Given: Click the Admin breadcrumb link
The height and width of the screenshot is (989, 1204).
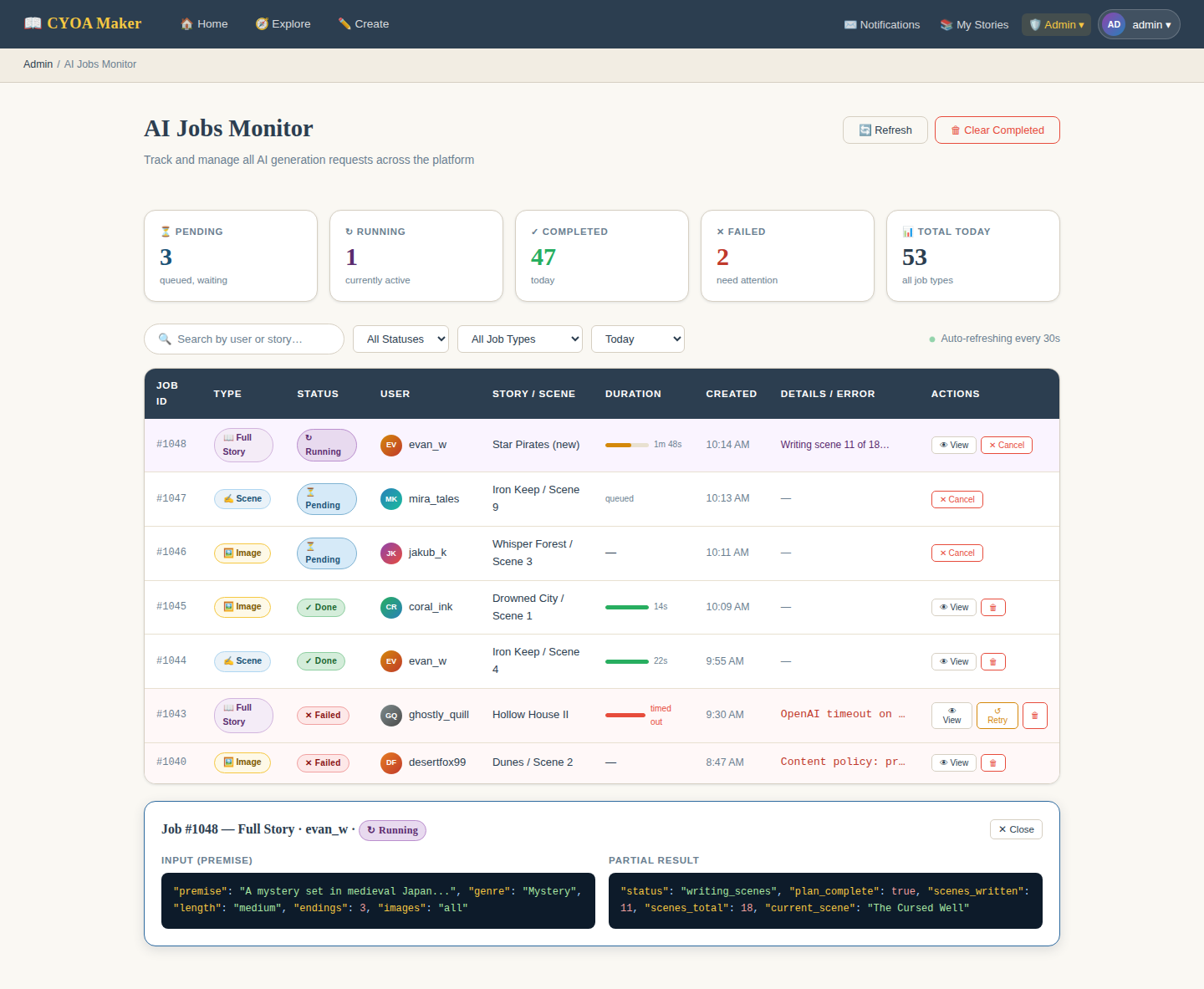Looking at the screenshot, I should coord(38,64).
